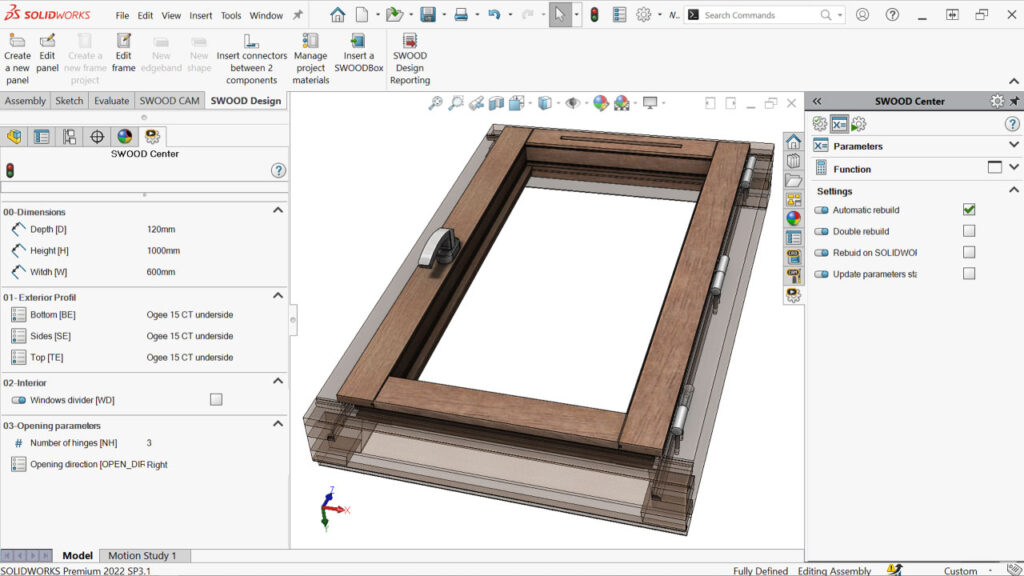
Task: Switch to the SWOOD CAM tab
Action: click(169, 101)
